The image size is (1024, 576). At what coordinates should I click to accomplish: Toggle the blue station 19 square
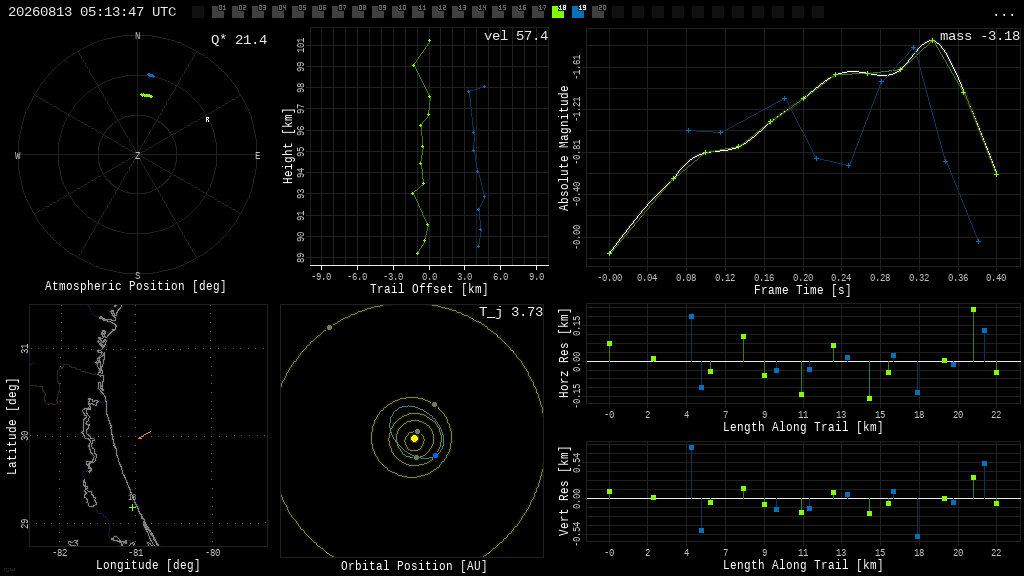[579, 12]
